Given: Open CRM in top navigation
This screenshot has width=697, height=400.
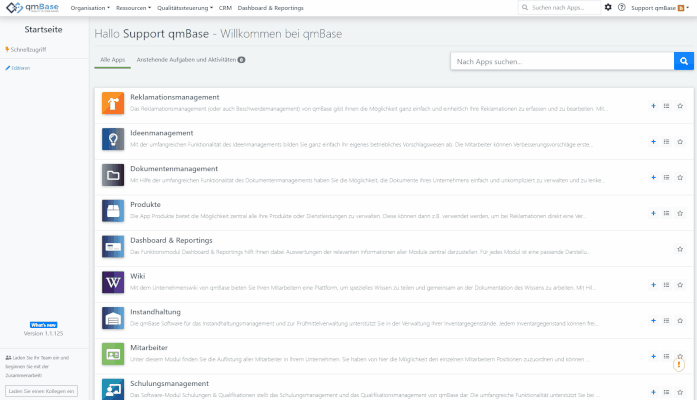Looking at the screenshot, I should [225, 8].
